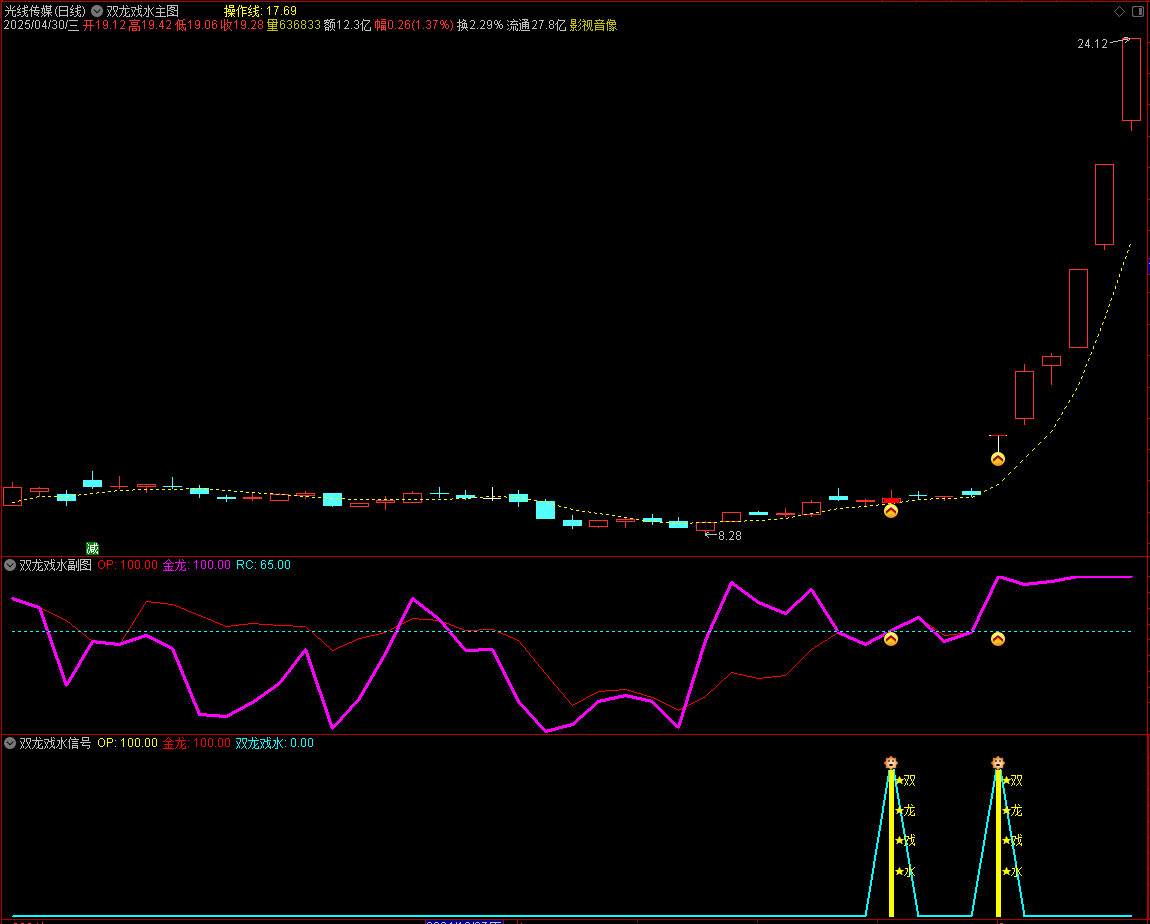Click the left arrow icon in 副图 panel
The height and width of the screenshot is (924, 1150).
pyautogui.click(x=890, y=639)
